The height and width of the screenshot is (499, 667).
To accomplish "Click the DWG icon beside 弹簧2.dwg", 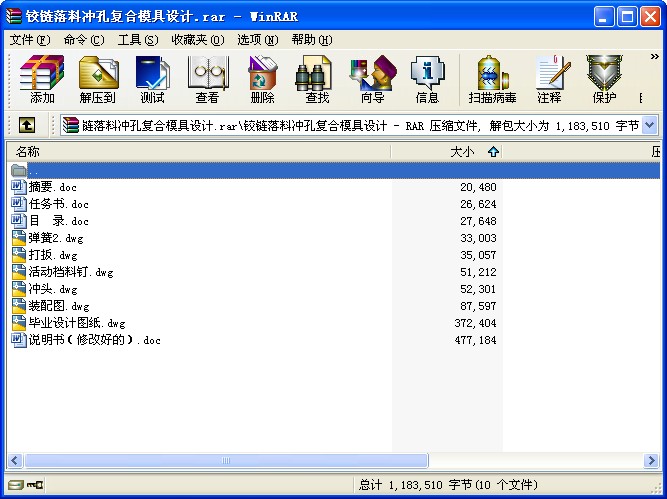I will click(x=19, y=238).
